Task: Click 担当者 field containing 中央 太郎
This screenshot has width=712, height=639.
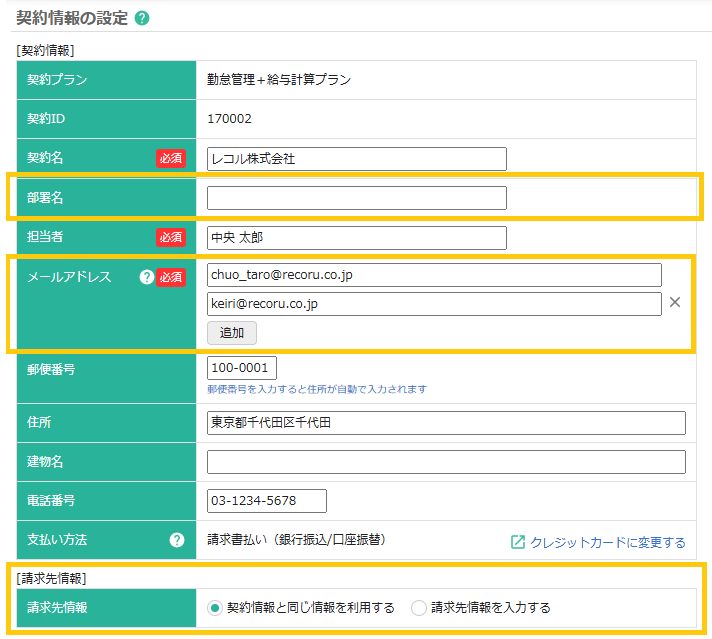Action: 356,238
